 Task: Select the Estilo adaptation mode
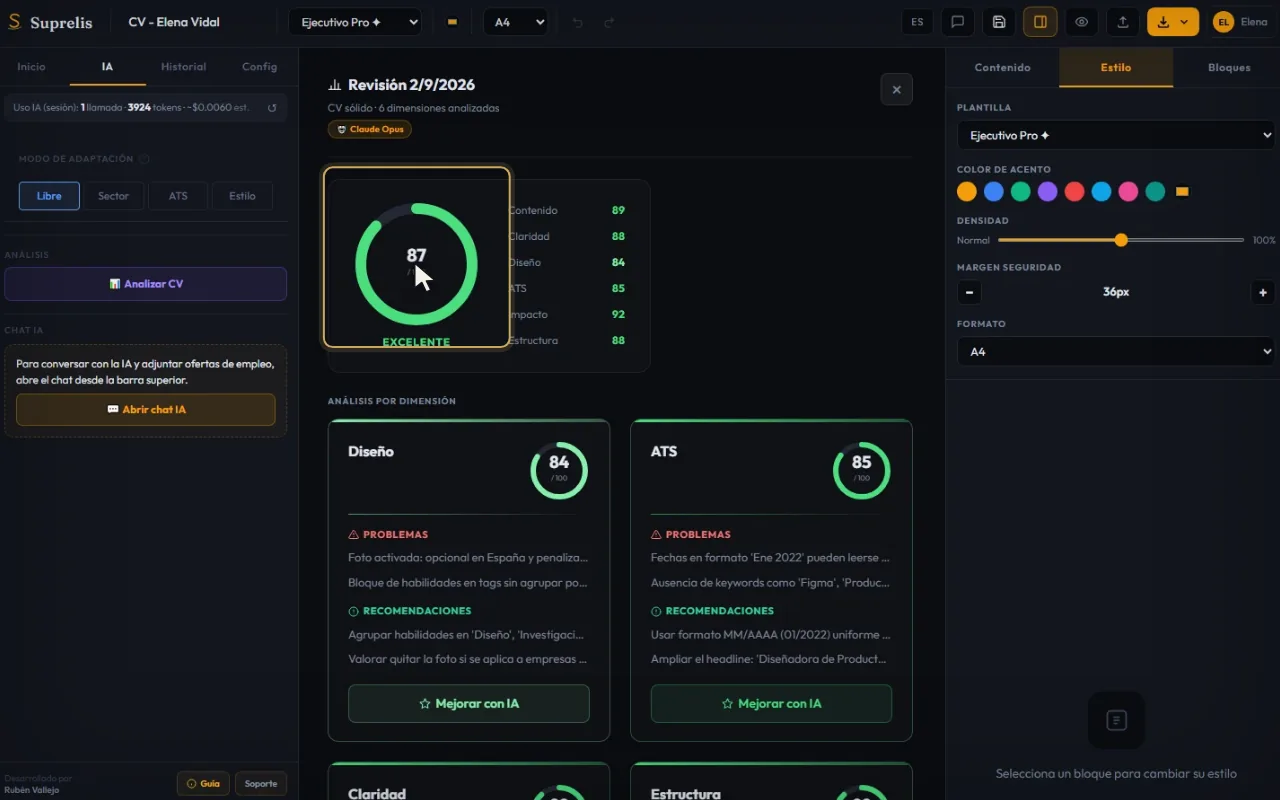tap(242, 196)
